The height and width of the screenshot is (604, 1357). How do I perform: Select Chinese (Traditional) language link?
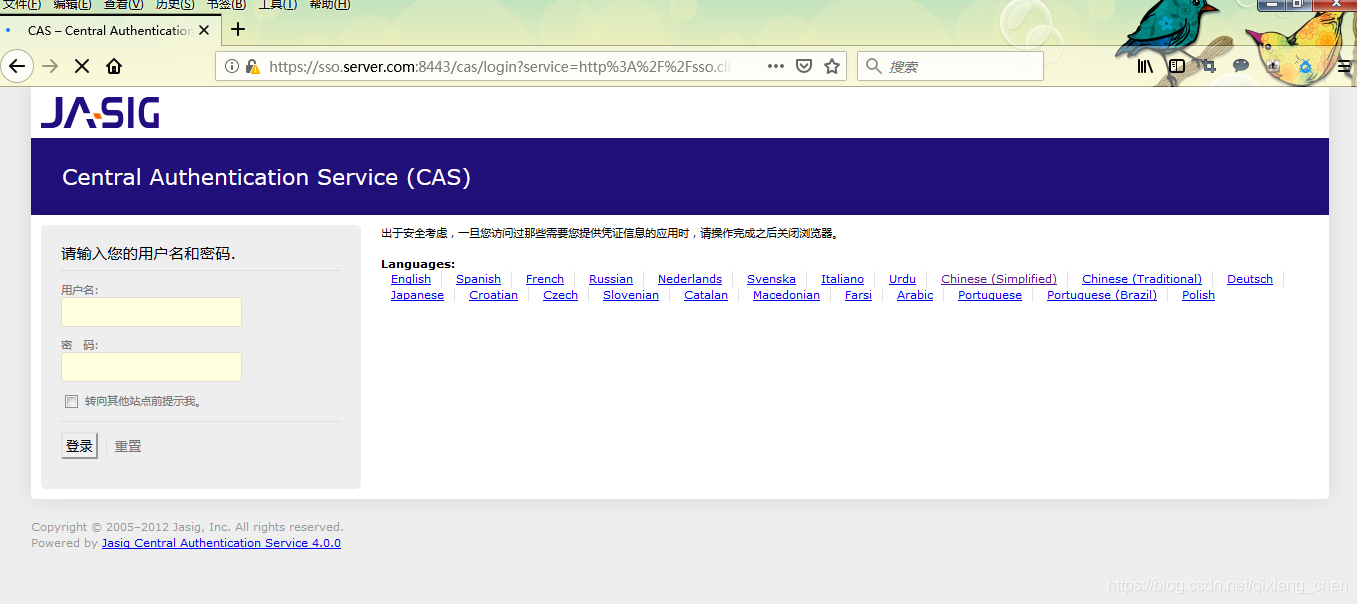pyautogui.click(x=1142, y=279)
